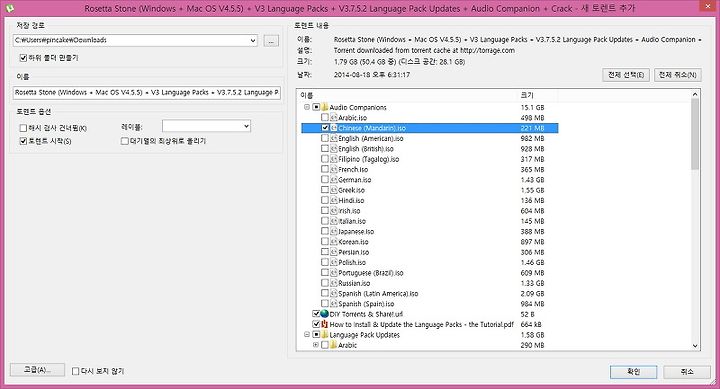This screenshot has width=720, height=389.
Task: Click the Hindi.iso file icon
Action: coord(334,200)
